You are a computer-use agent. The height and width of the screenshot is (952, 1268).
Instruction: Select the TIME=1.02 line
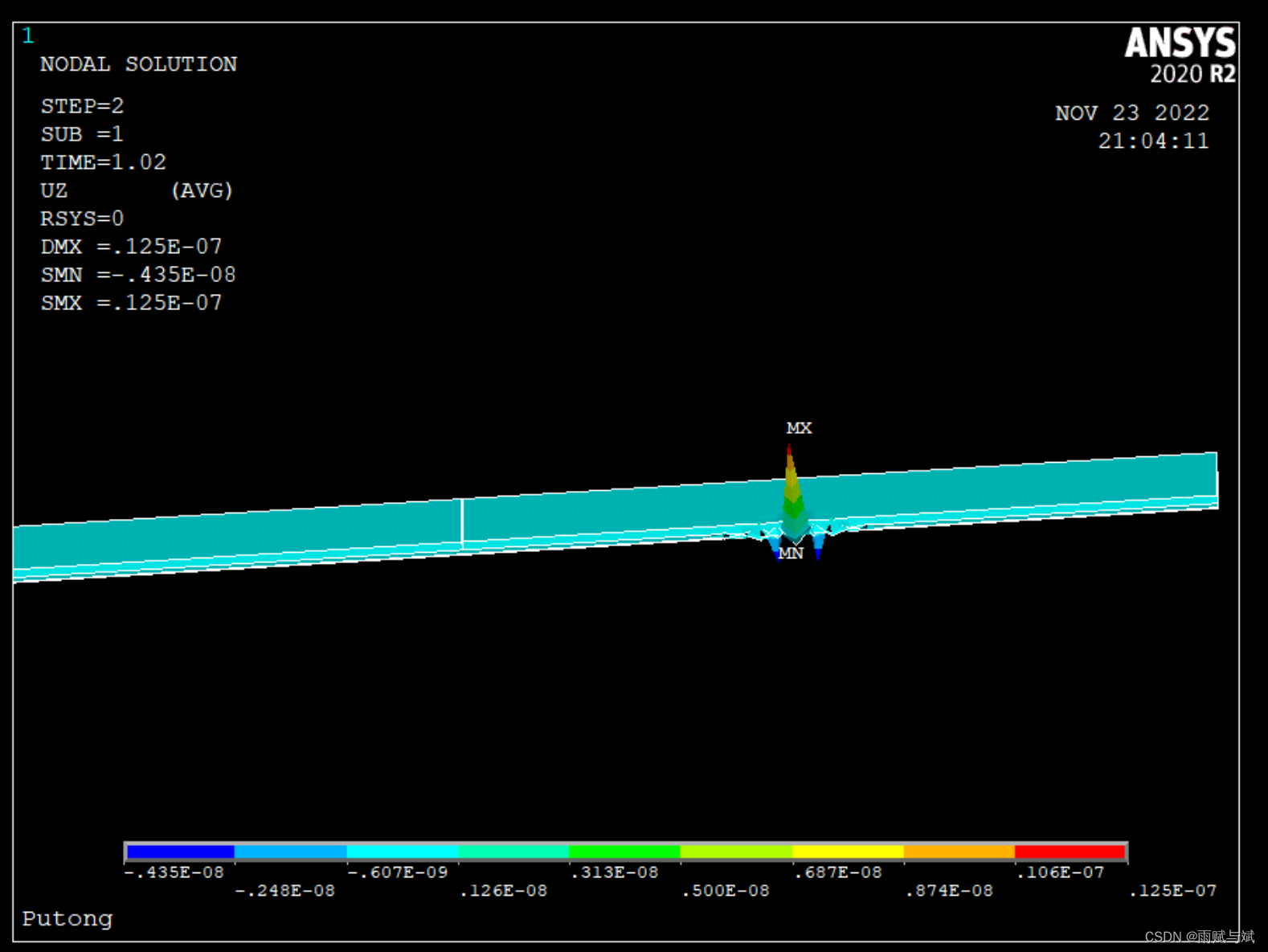click(104, 162)
